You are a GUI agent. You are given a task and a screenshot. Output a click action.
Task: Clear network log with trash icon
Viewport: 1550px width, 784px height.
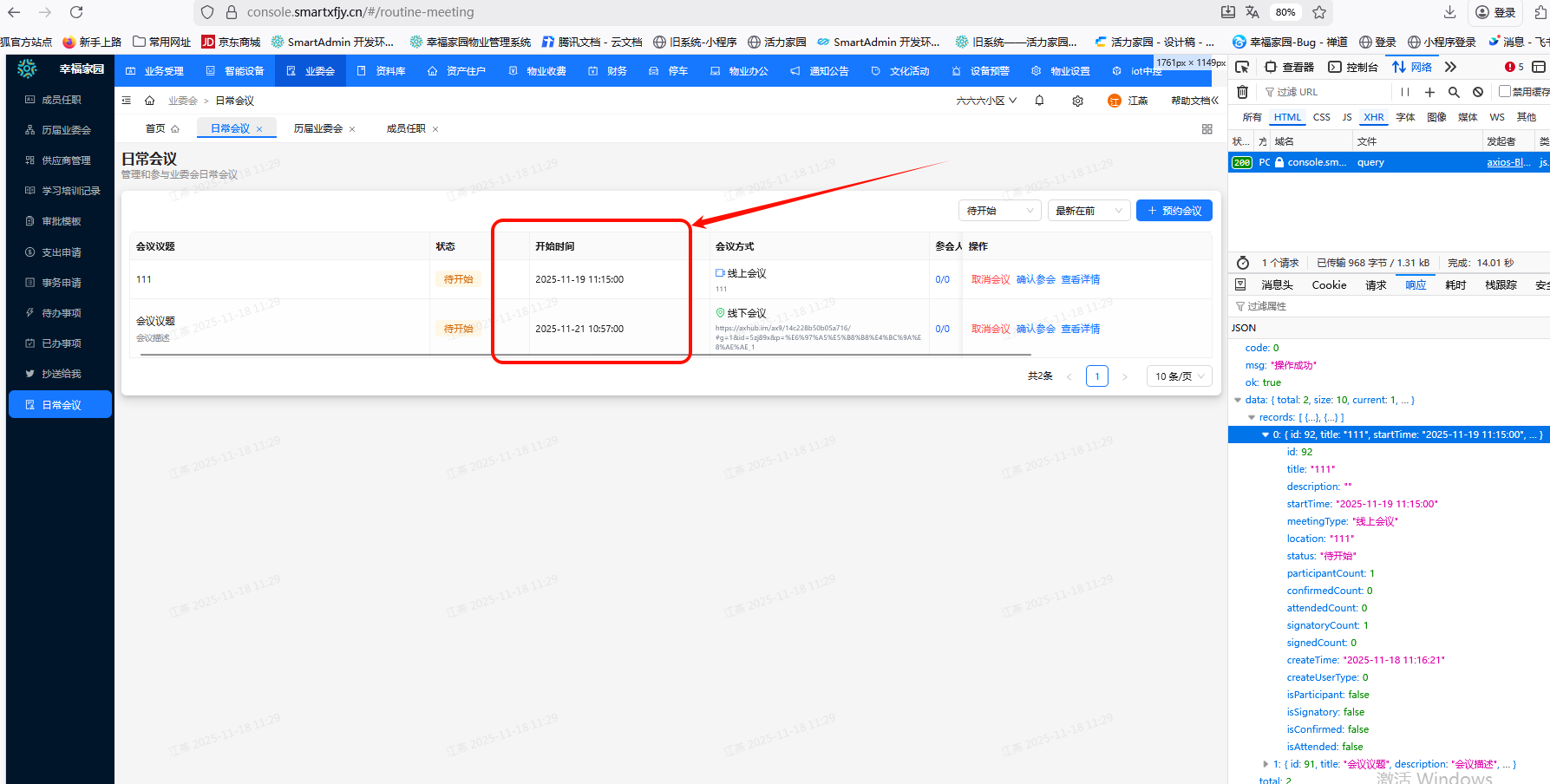coord(1242,92)
